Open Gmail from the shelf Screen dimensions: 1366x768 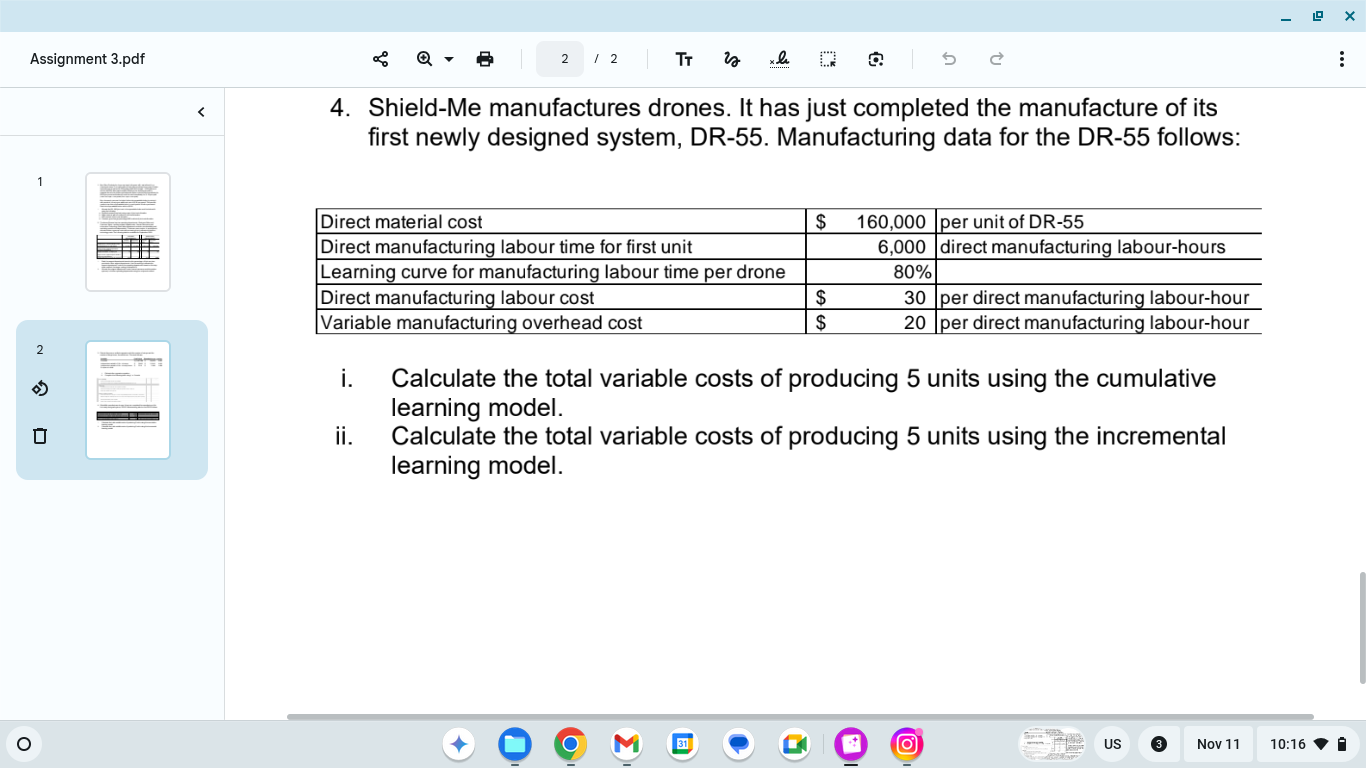pyautogui.click(x=626, y=744)
